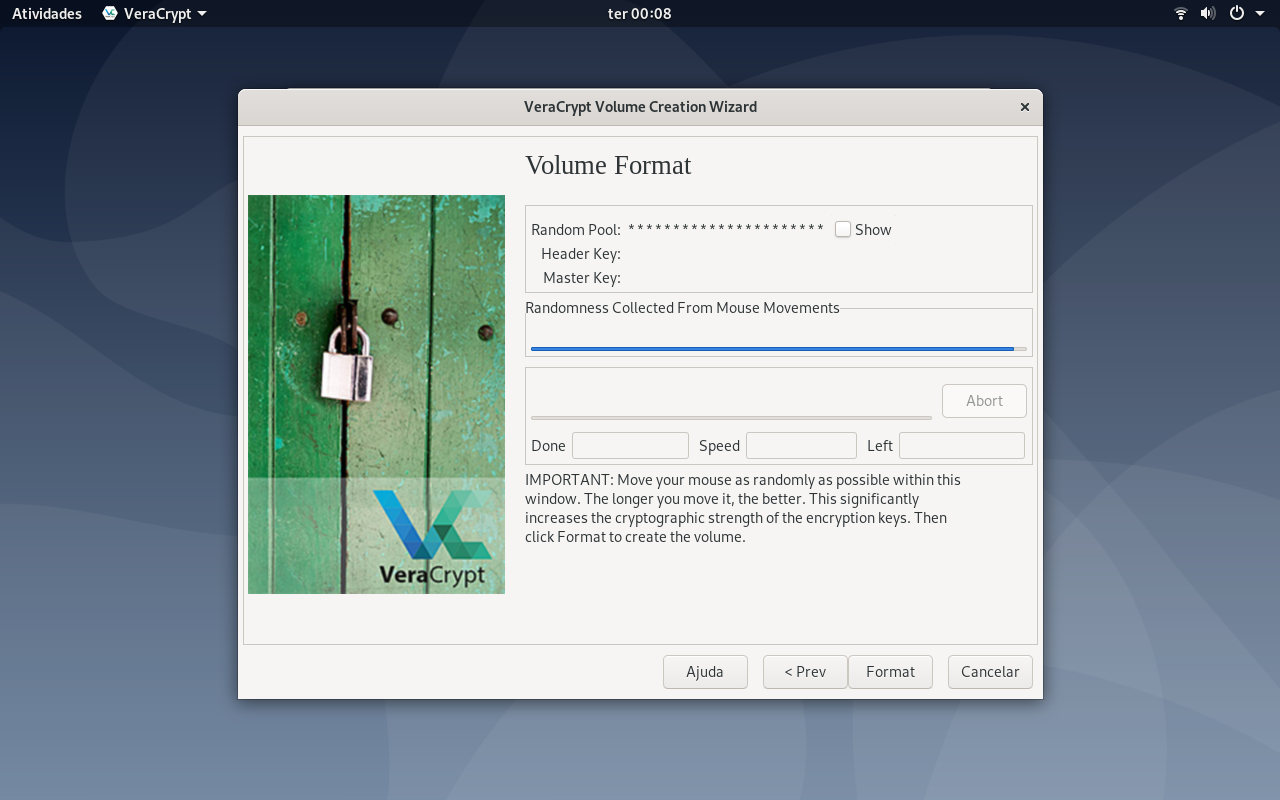This screenshot has height=800, width=1280.
Task: Expand the VeraCrypt app menu arrow
Action: pos(202,14)
